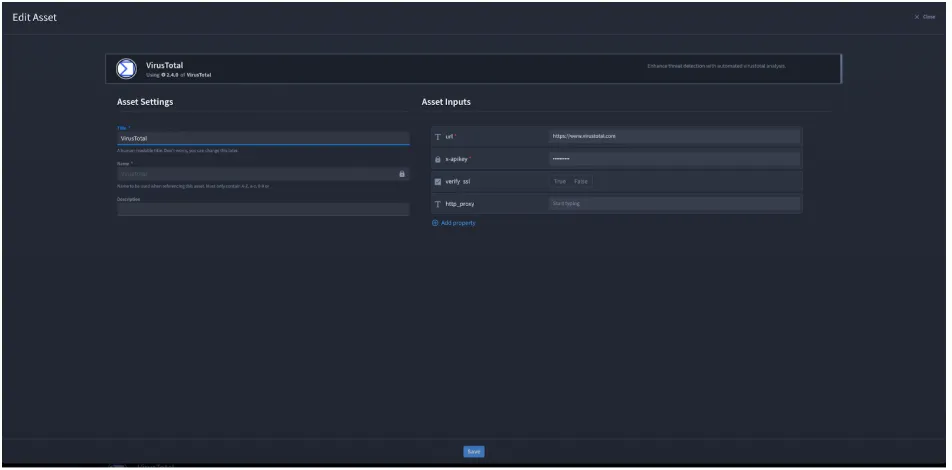Image resolution: width=952 pixels, height=470 pixels.
Task: Click the Add property link
Action: [454, 223]
